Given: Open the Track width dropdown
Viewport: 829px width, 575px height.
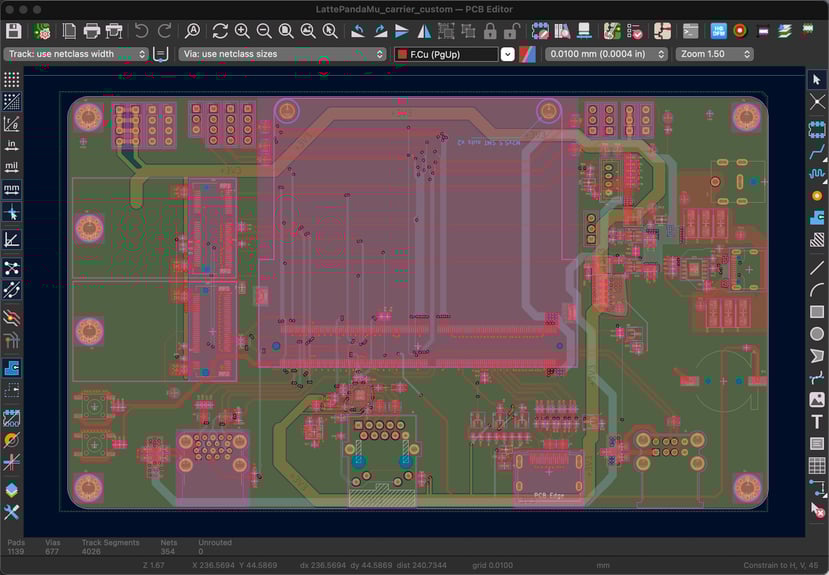Looking at the screenshot, I should 76,54.
